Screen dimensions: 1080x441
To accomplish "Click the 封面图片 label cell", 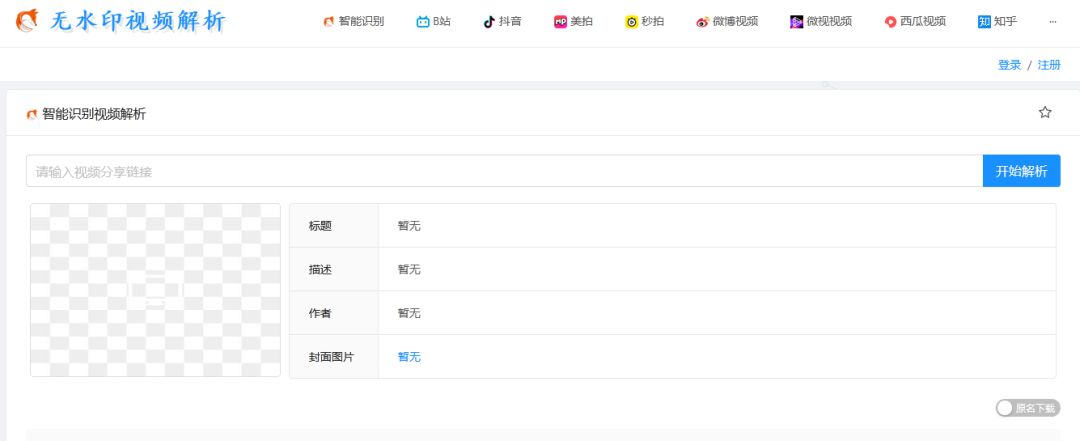I will [334, 357].
